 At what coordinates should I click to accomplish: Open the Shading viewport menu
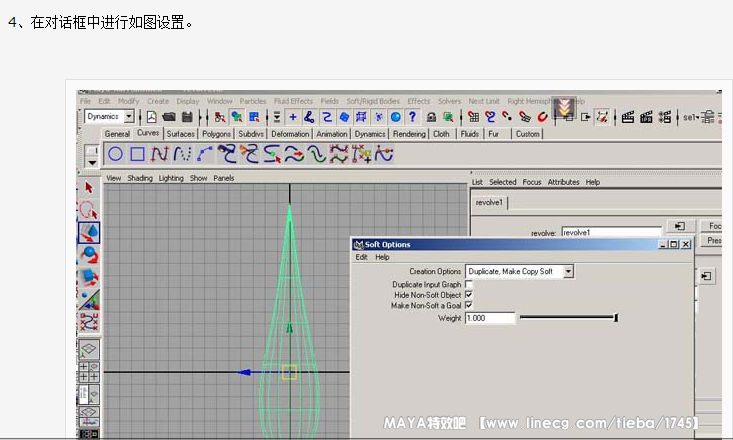coord(140,178)
